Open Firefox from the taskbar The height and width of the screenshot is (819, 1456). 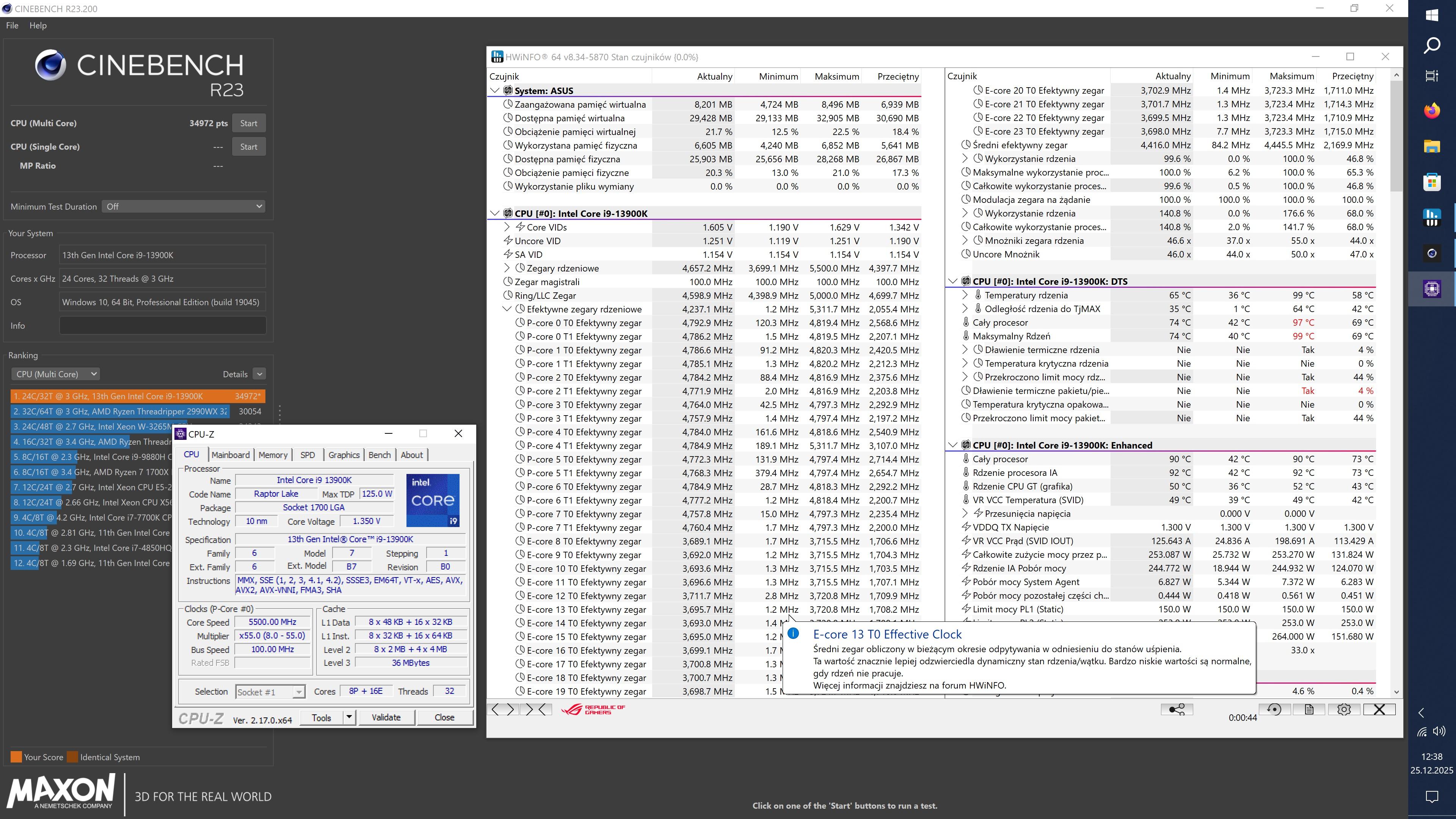click(1431, 111)
